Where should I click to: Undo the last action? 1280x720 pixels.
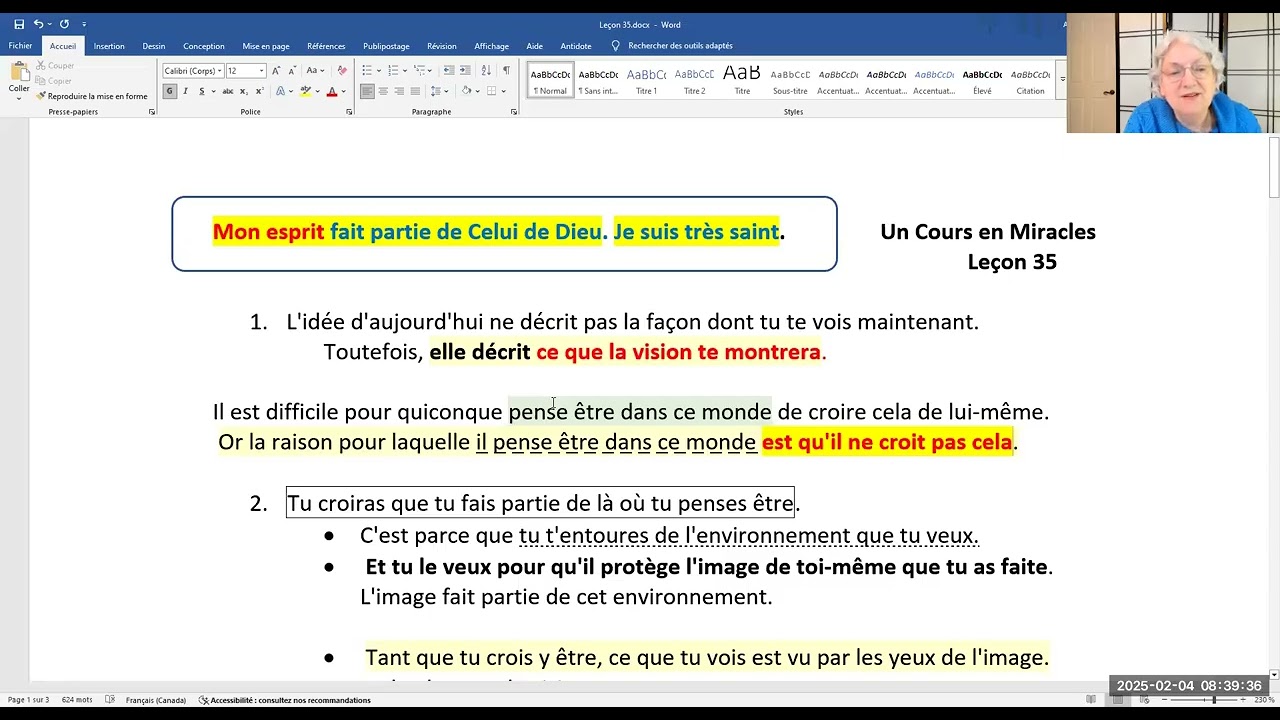pos(39,24)
